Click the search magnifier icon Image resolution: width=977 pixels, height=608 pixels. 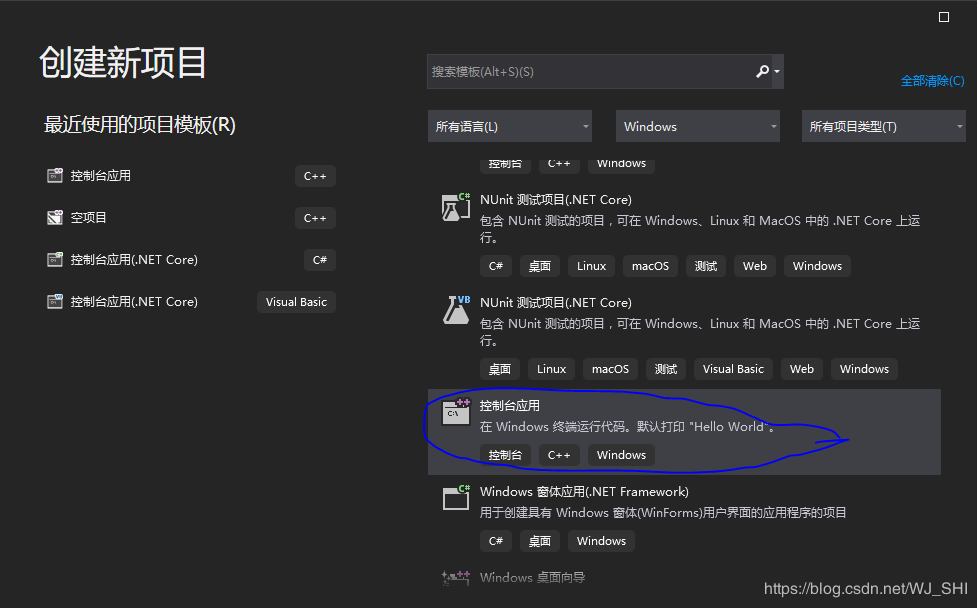(762, 72)
